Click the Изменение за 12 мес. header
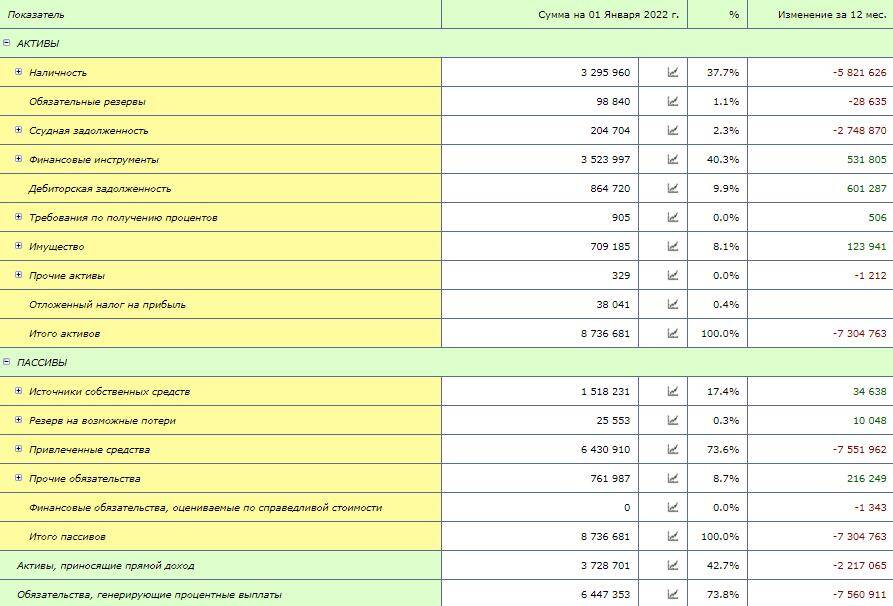This screenshot has height=606, width=893. tap(819, 15)
